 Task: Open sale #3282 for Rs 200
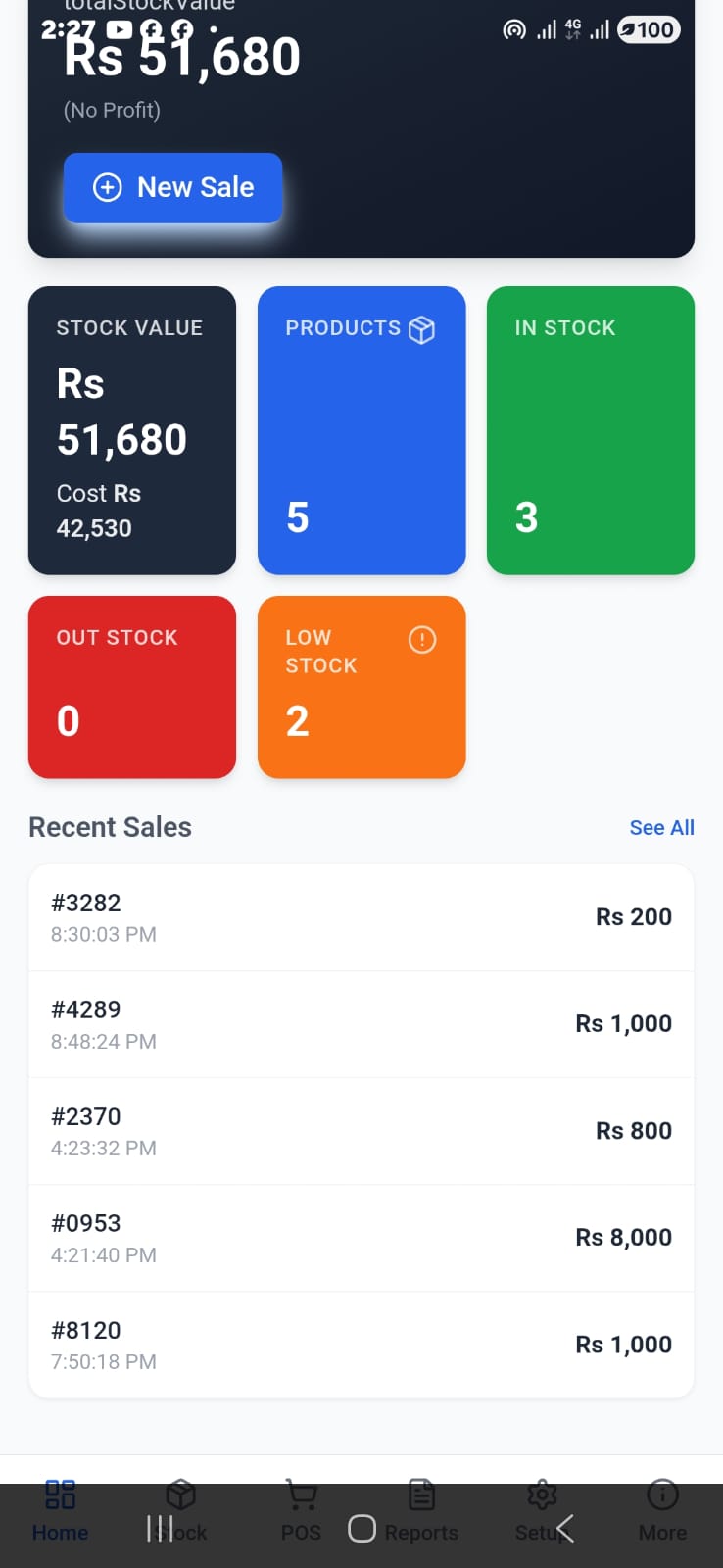pos(361,917)
